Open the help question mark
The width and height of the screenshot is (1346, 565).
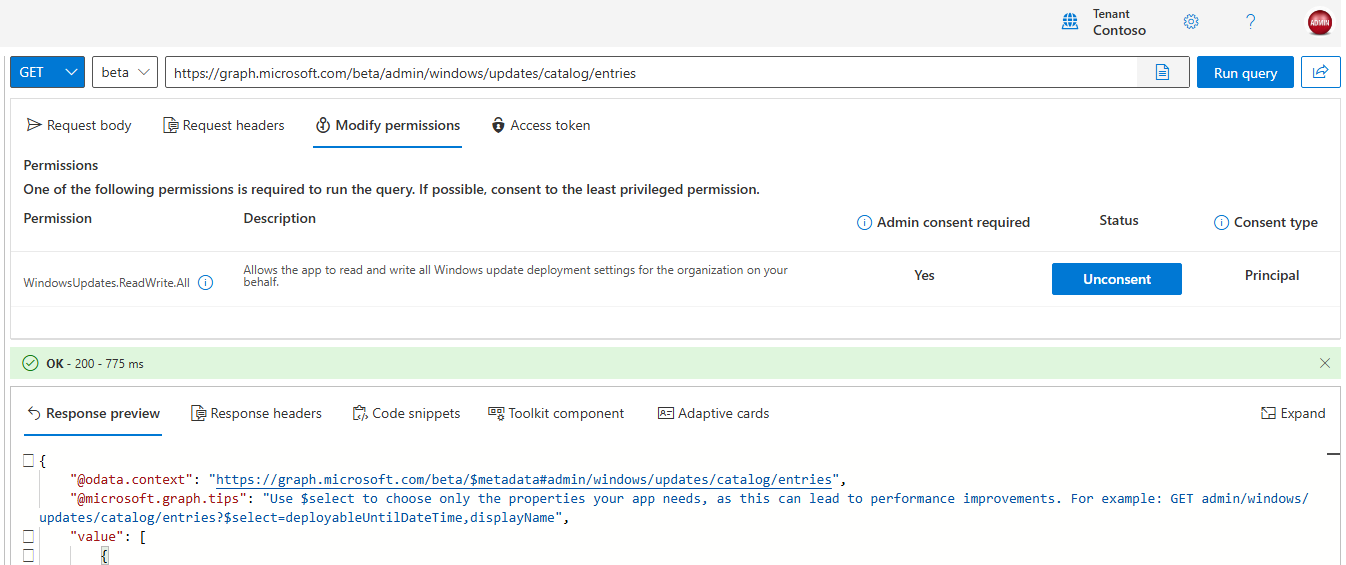1250,22
